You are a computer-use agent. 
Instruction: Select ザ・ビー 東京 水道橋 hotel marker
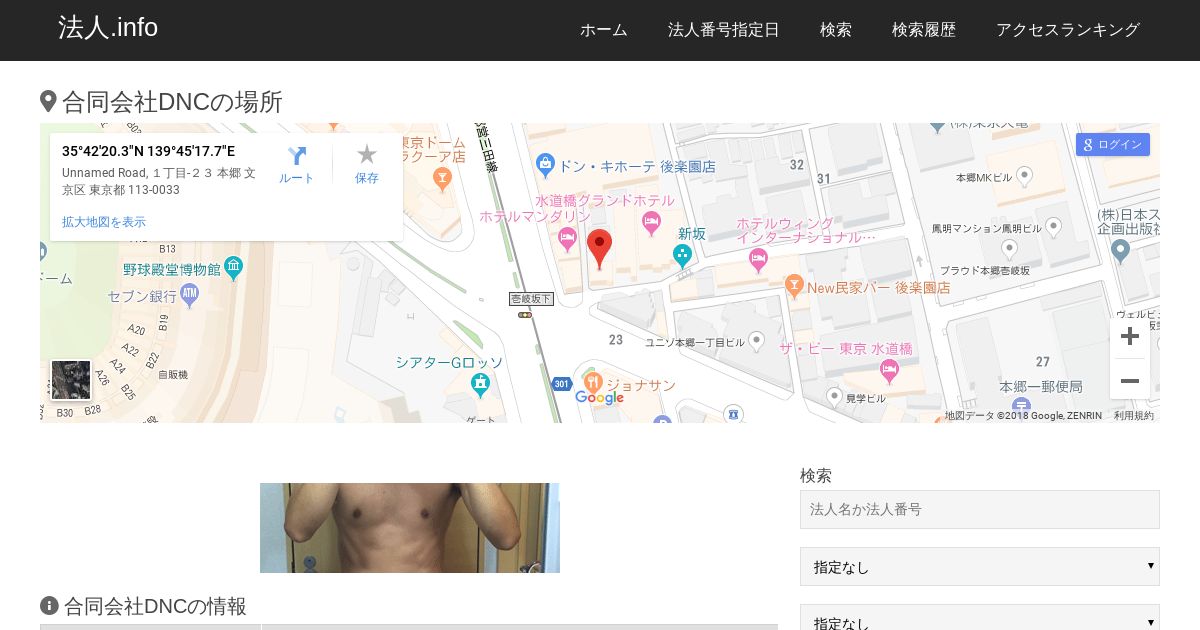[889, 372]
